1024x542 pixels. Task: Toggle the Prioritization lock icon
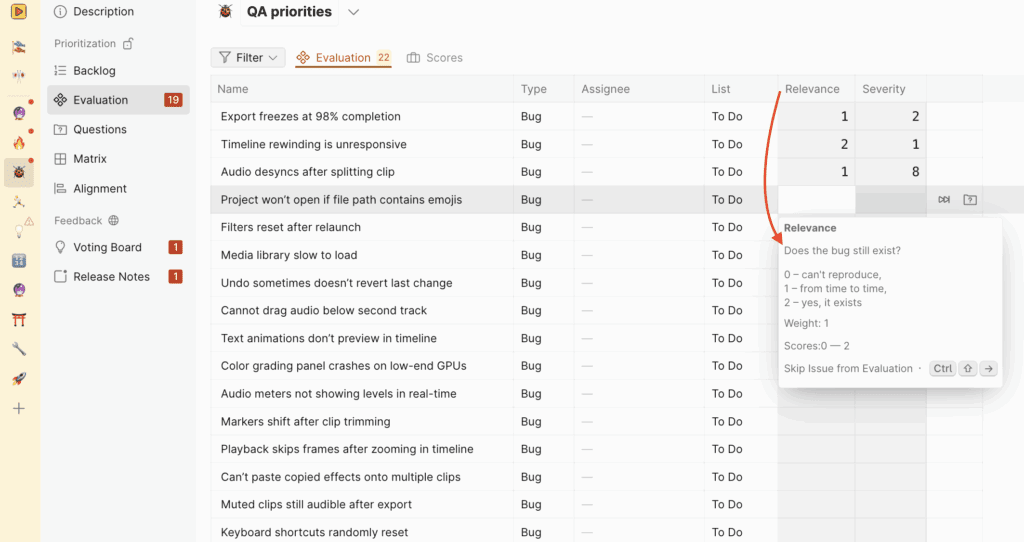[x=126, y=44]
